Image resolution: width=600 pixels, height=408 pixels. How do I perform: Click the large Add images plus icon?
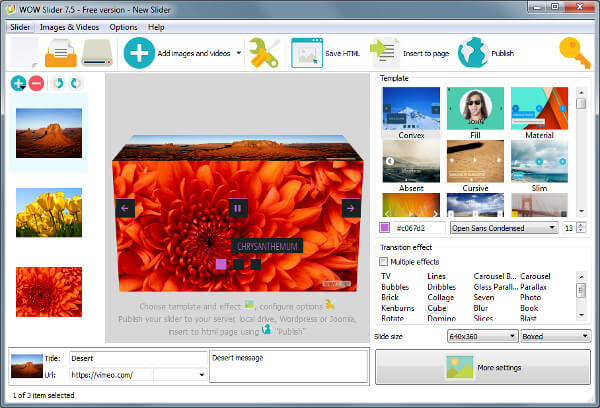point(140,53)
